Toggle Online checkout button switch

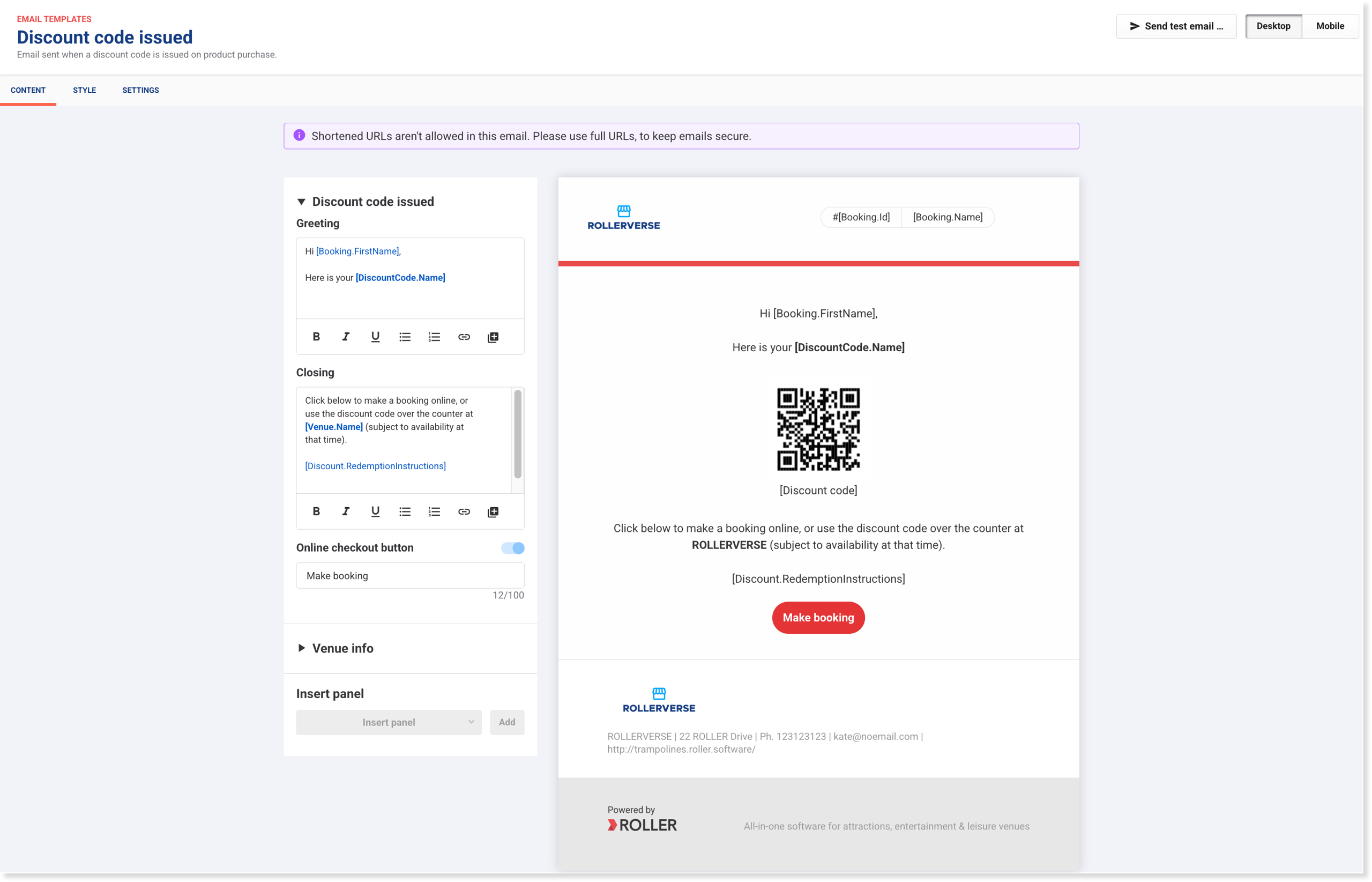pyautogui.click(x=512, y=548)
